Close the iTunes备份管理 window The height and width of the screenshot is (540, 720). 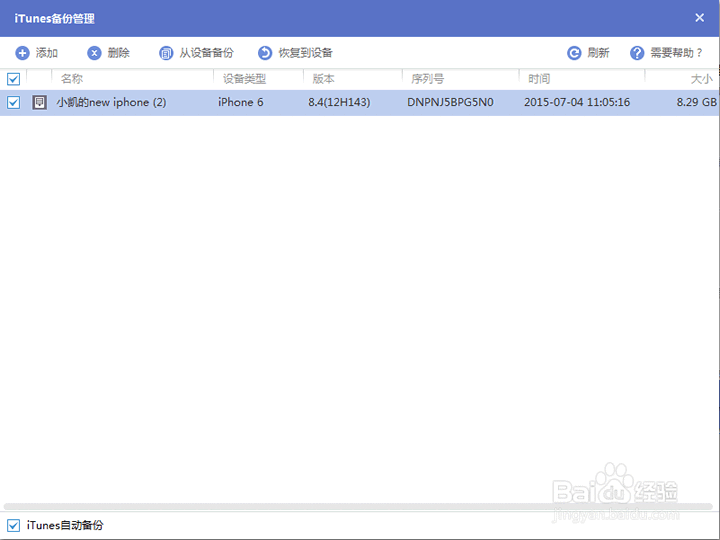pyautogui.click(x=699, y=18)
